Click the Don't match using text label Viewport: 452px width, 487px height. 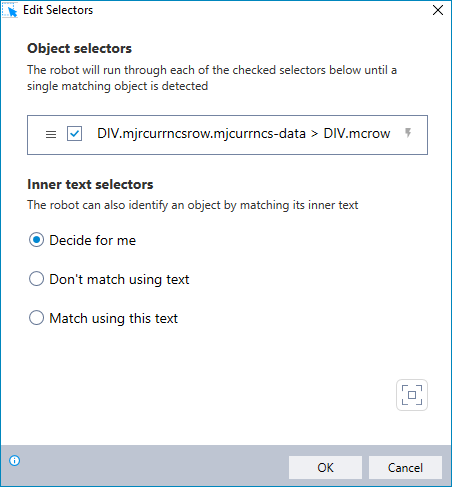pos(119,279)
